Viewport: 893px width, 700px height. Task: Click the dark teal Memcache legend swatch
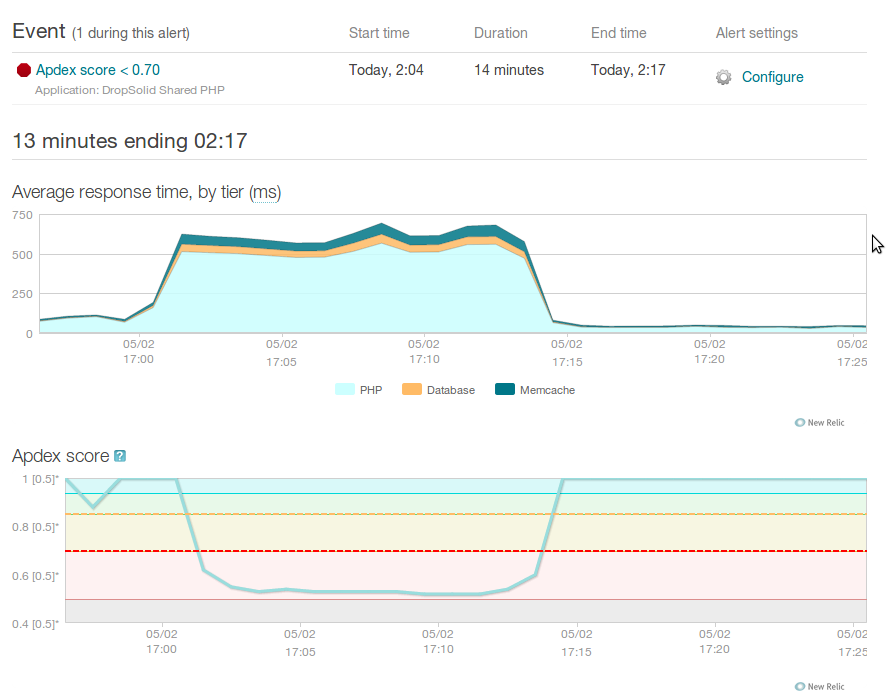click(505, 389)
